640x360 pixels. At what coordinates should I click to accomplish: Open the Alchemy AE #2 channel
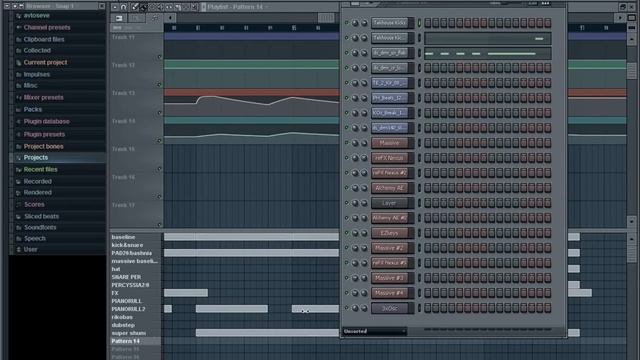pos(390,218)
